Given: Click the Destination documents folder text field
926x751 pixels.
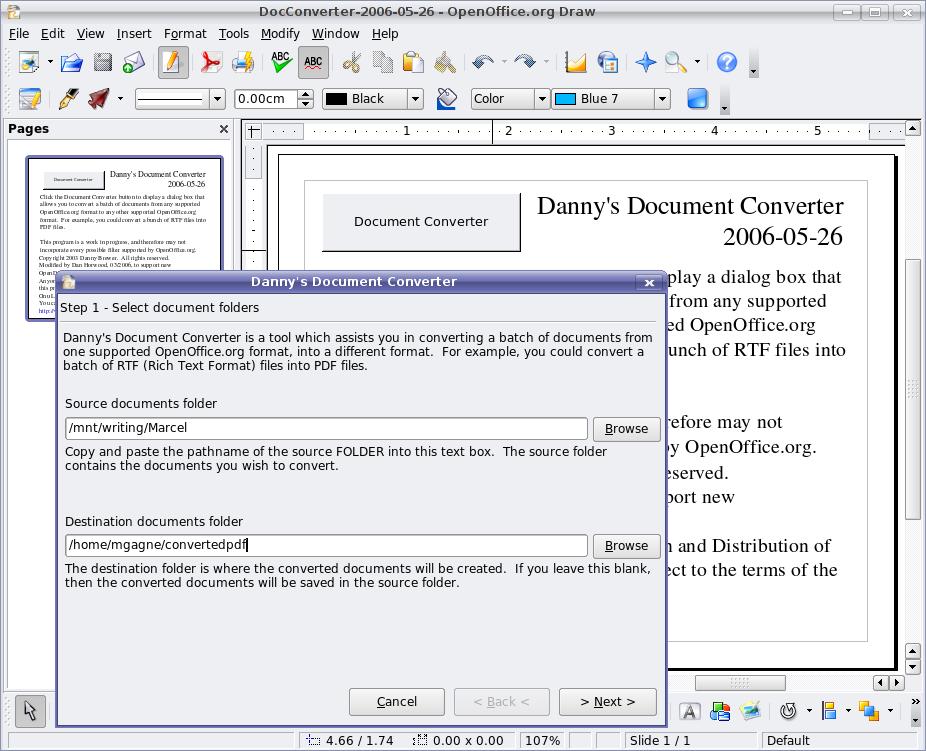Looking at the screenshot, I should [326, 546].
